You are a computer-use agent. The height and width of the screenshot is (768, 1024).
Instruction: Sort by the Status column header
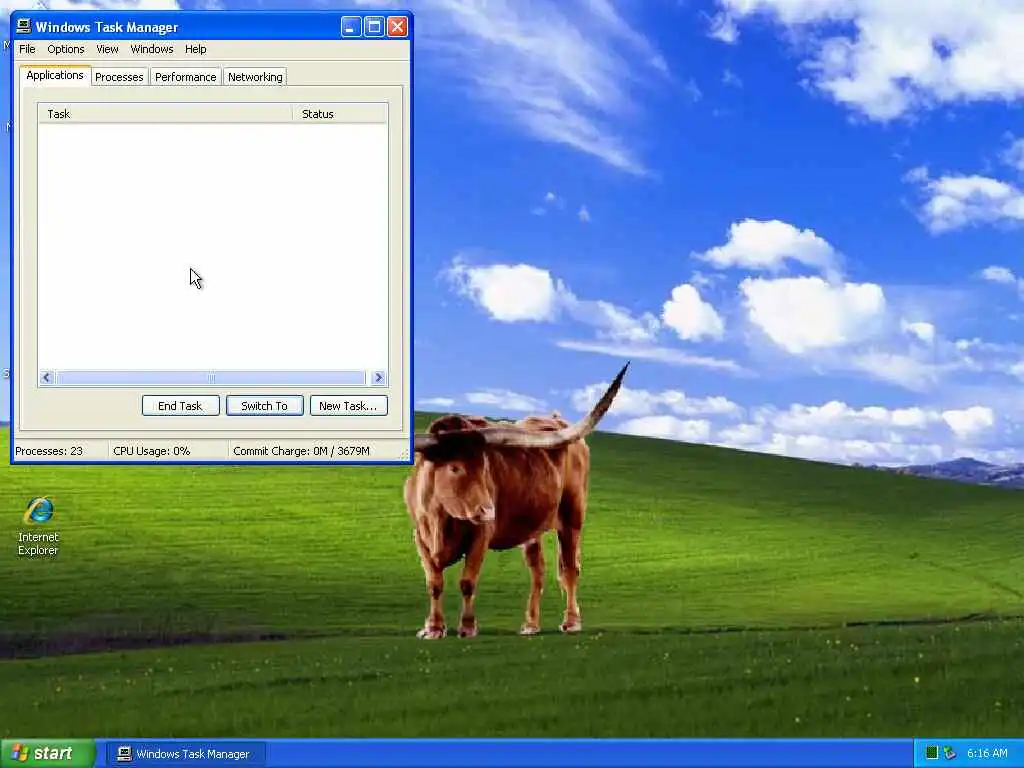[340, 114]
